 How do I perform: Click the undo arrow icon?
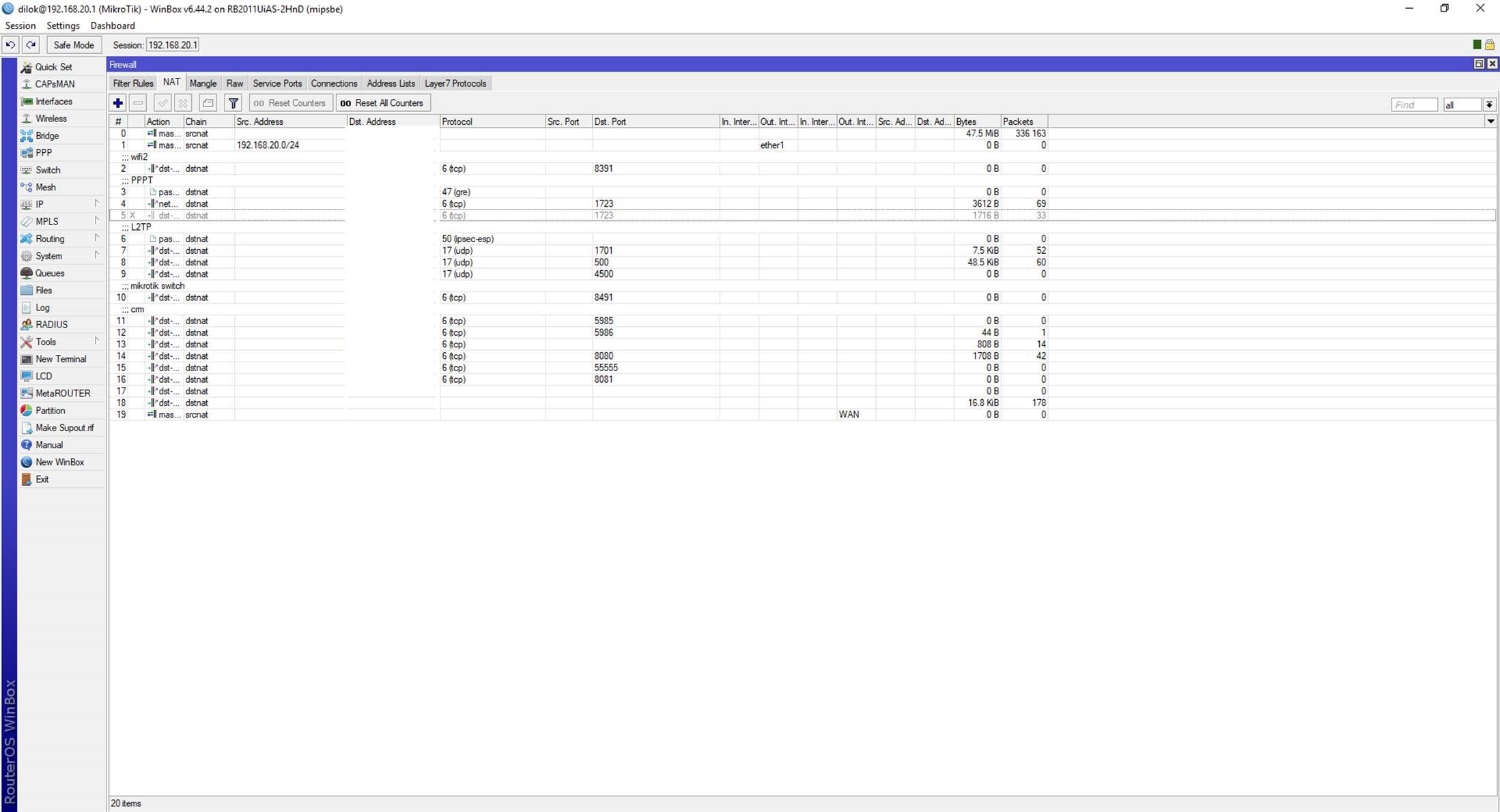[10, 45]
